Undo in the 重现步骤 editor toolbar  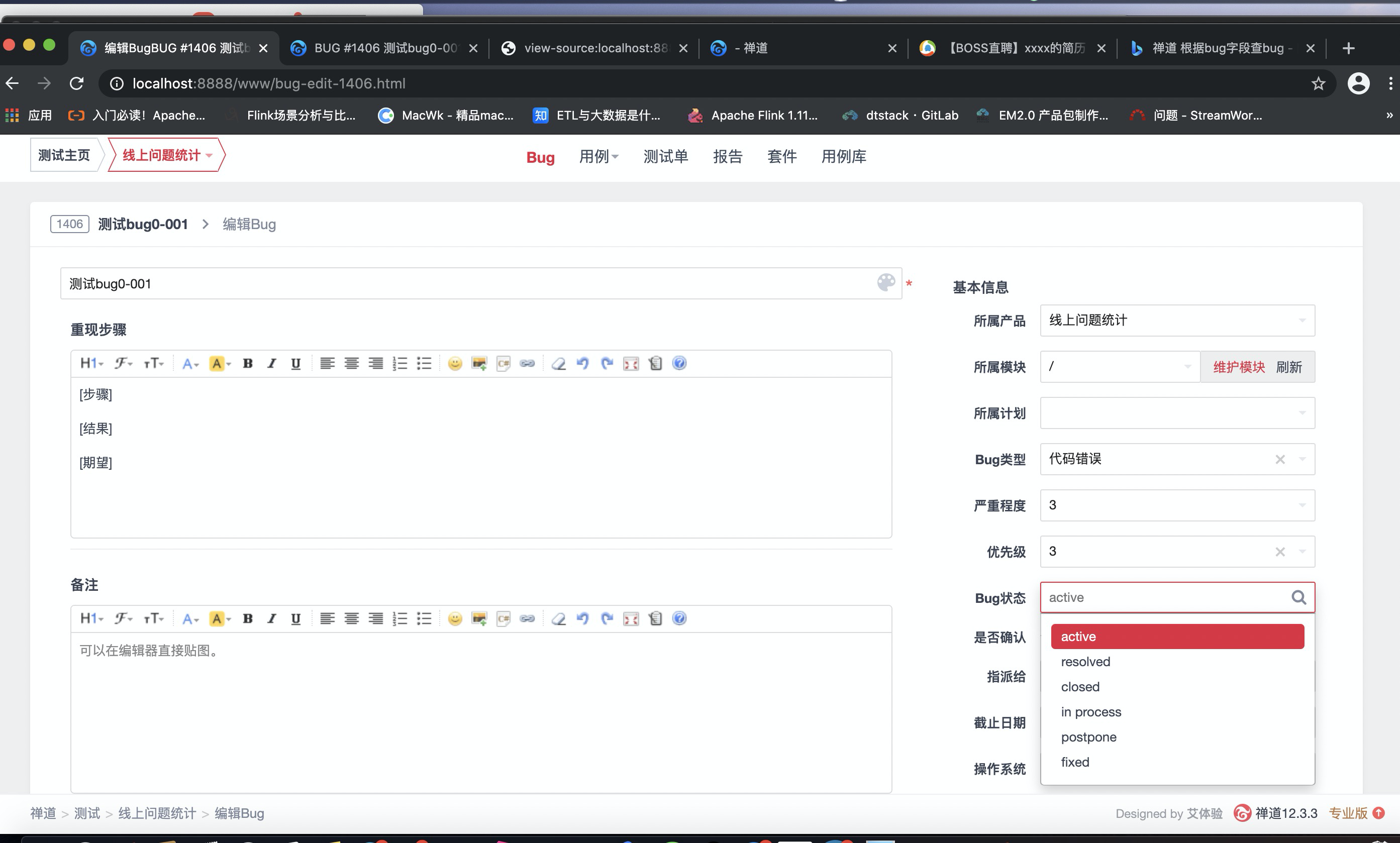(582, 364)
